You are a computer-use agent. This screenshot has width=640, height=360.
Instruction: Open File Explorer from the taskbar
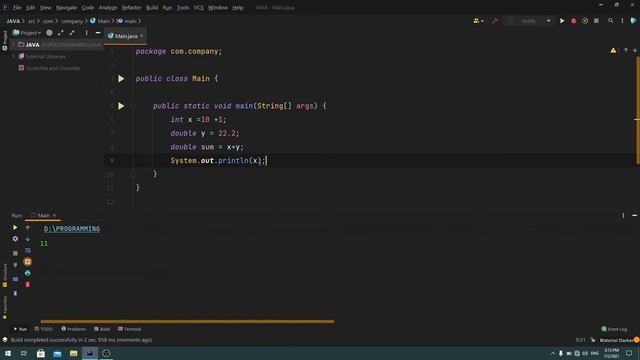click(x=73, y=353)
